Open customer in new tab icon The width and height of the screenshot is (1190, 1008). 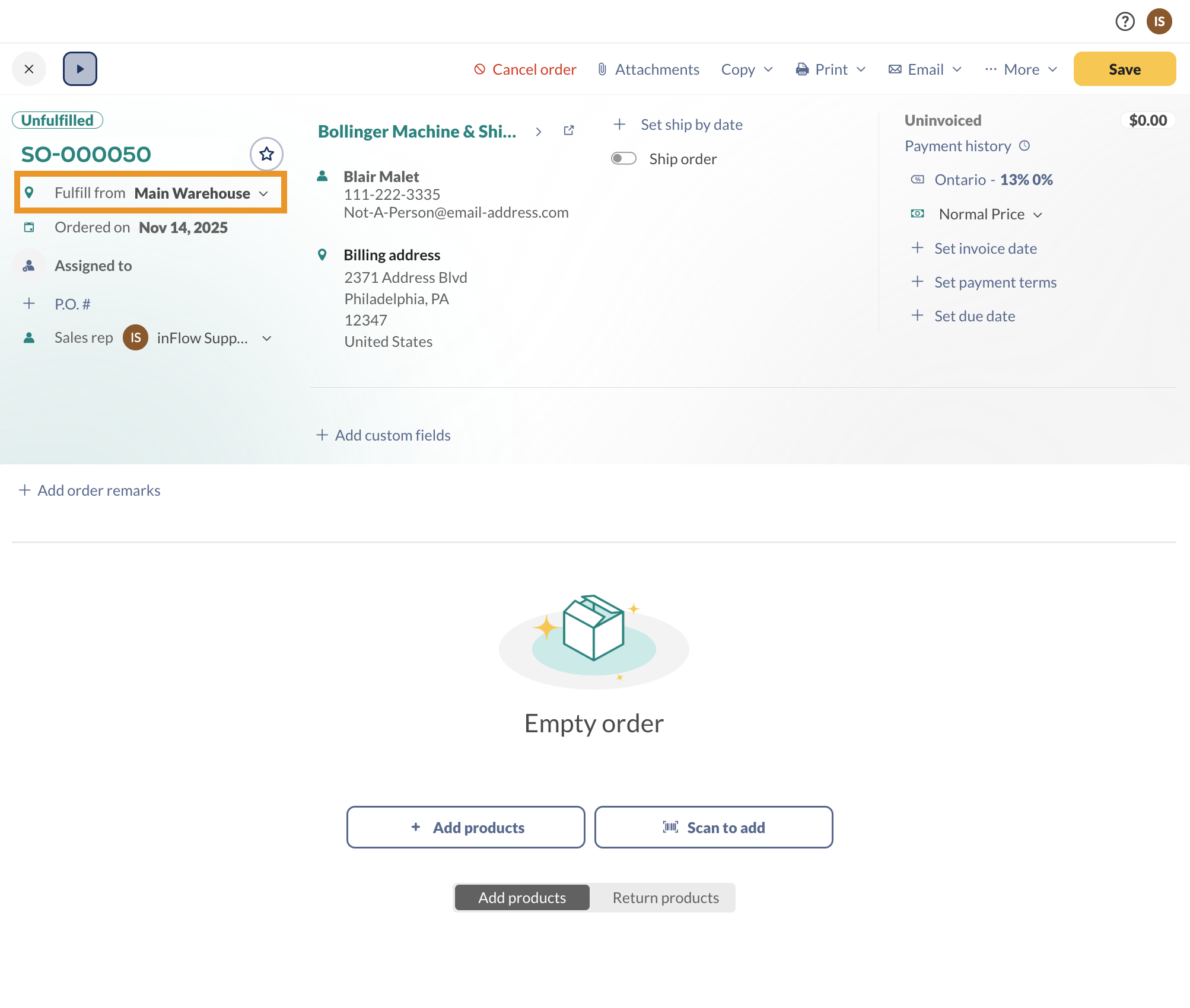click(568, 130)
